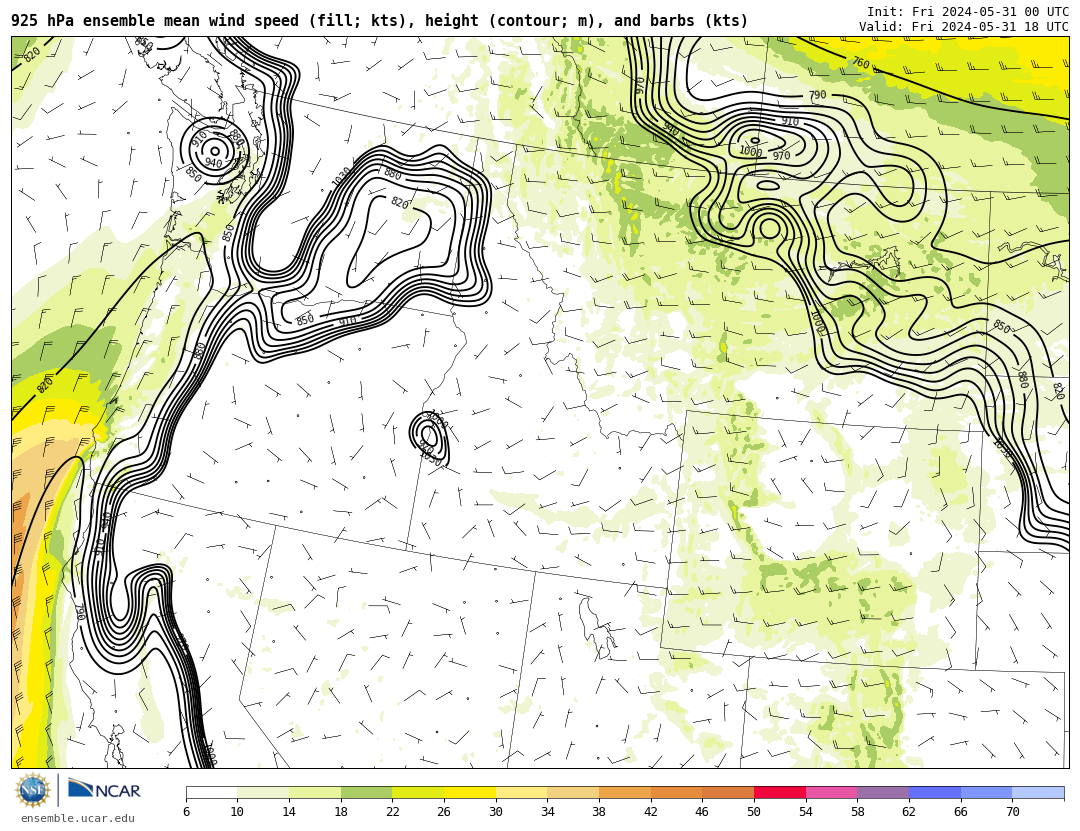Pick the 62–66 kts blue colorbar segment
Viewport: 1080px width, 831px height.
tap(935, 792)
